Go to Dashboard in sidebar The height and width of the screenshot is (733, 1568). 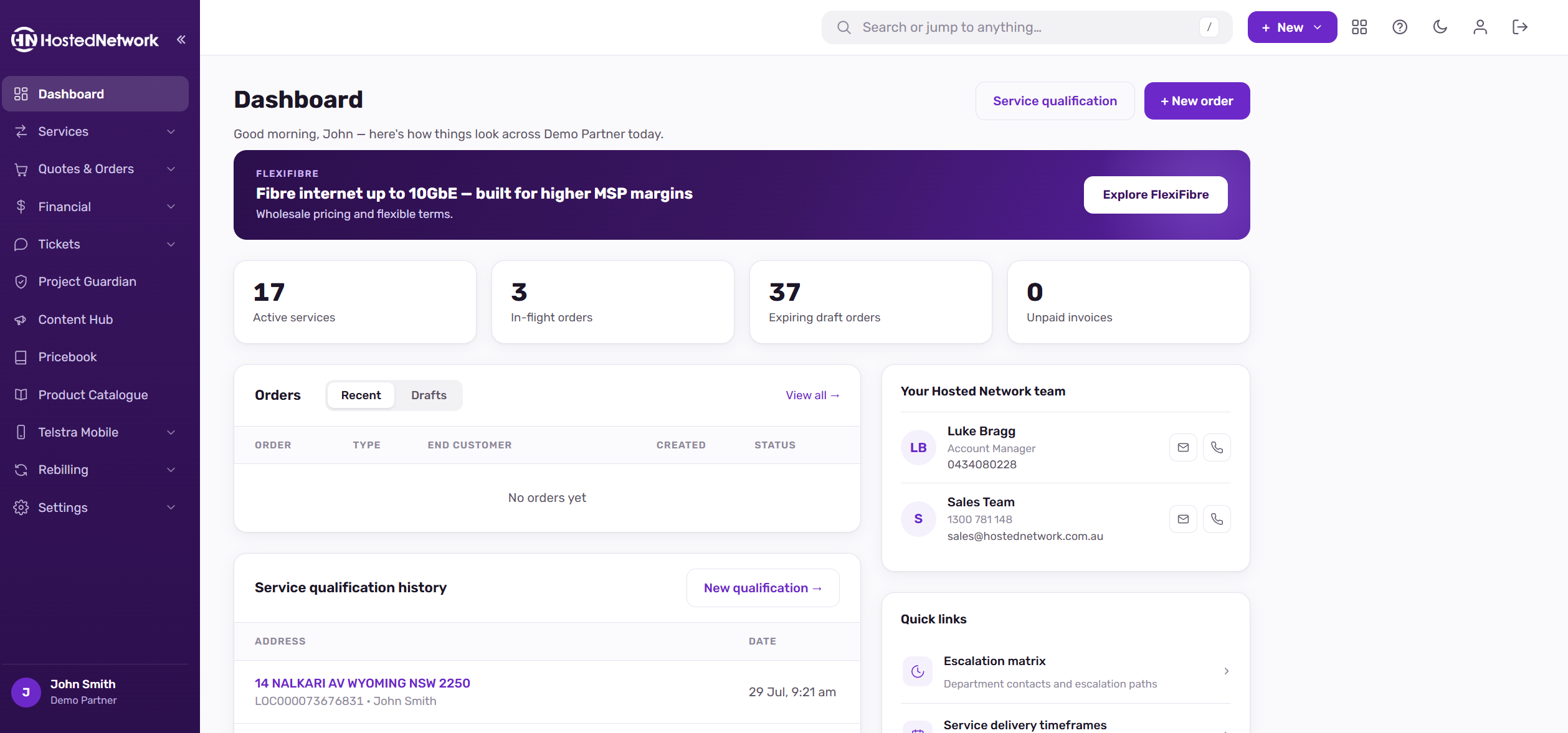pyautogui.click(x=95, y=94)
